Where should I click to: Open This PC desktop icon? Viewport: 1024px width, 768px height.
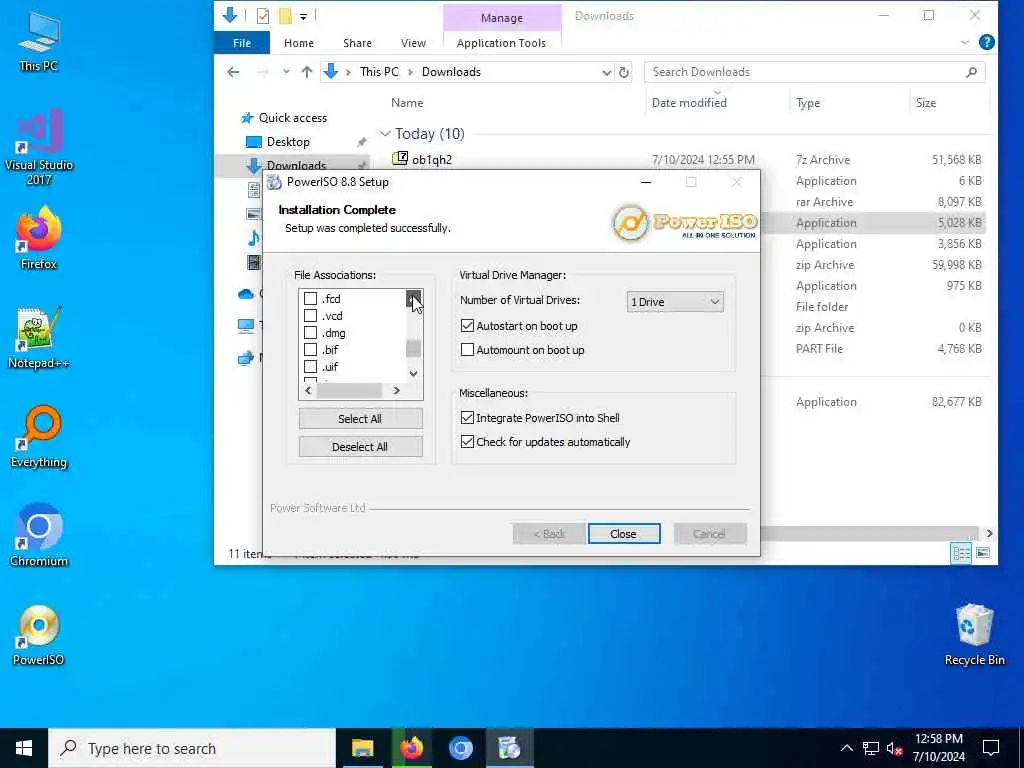point(39,41)
